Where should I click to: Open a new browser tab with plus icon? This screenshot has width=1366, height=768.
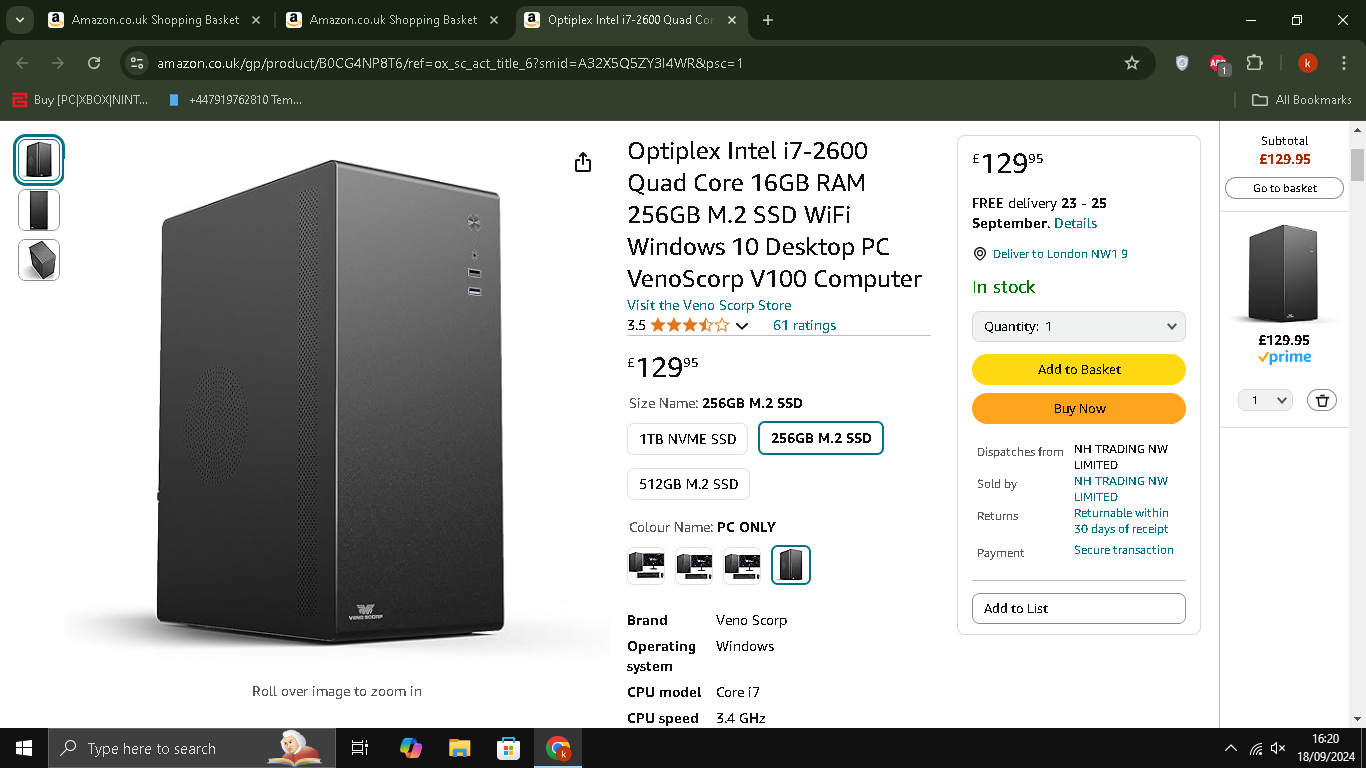[x=768, y=20]
